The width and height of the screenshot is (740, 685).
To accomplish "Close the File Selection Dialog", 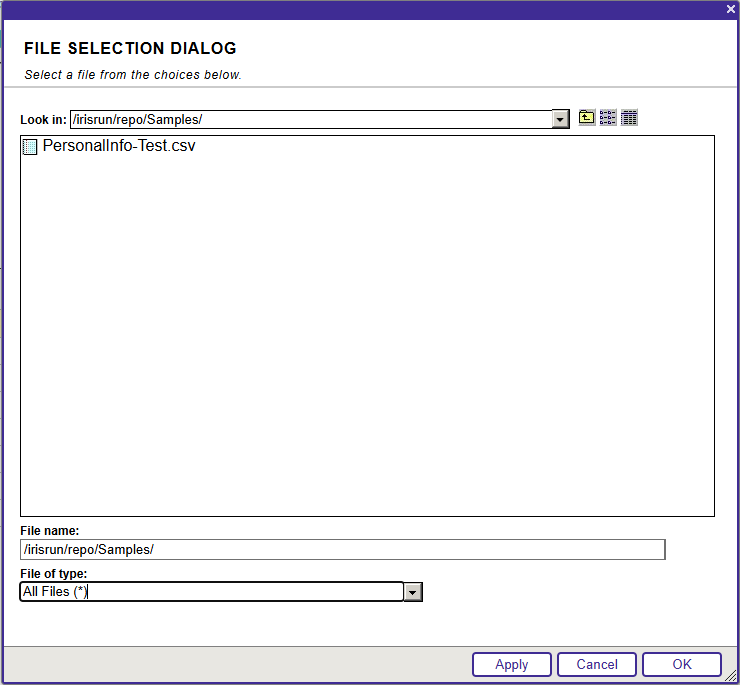I will click(x=730, y=9).
